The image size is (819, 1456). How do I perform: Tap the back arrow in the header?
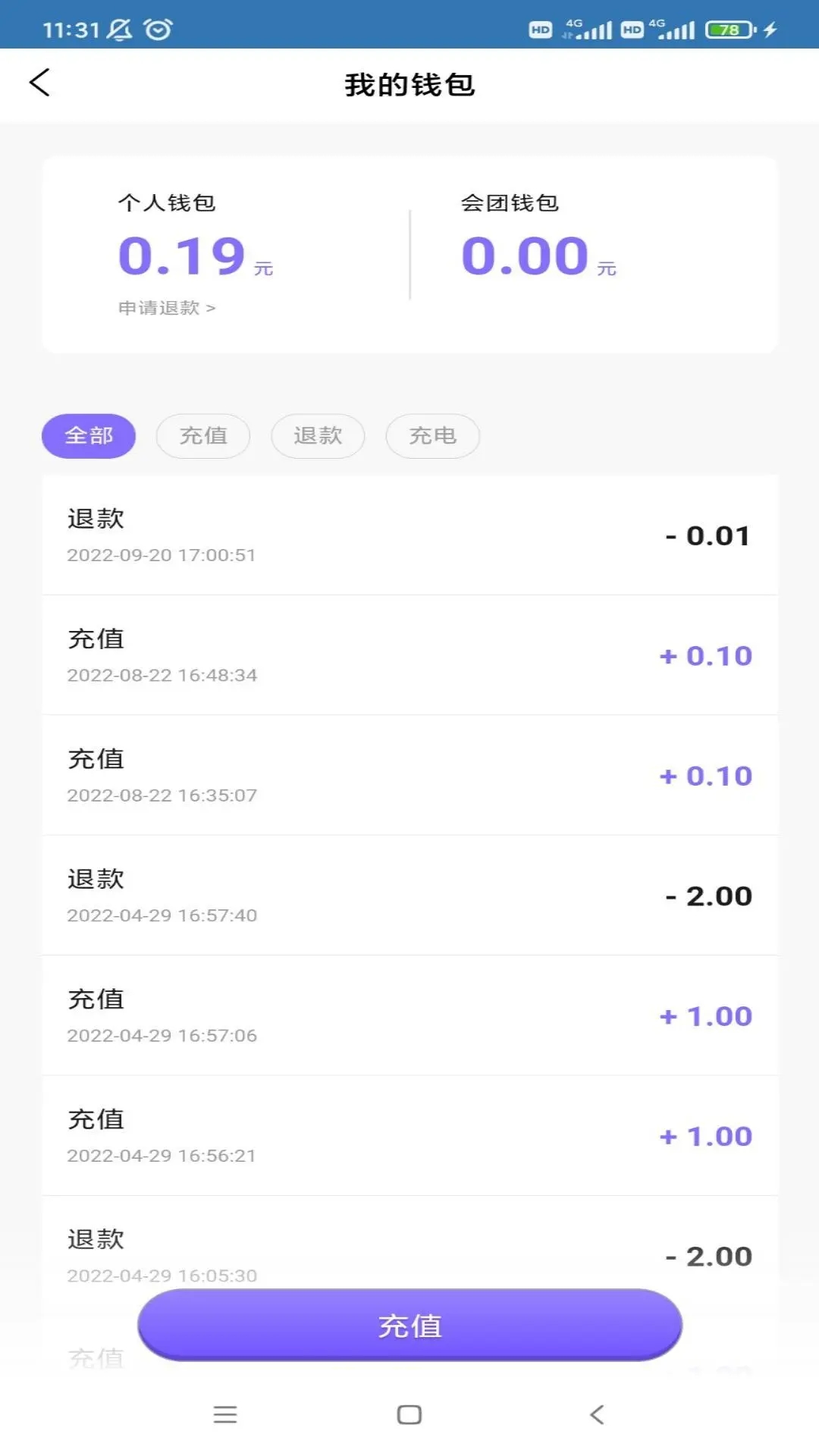[x=39, y=83]
